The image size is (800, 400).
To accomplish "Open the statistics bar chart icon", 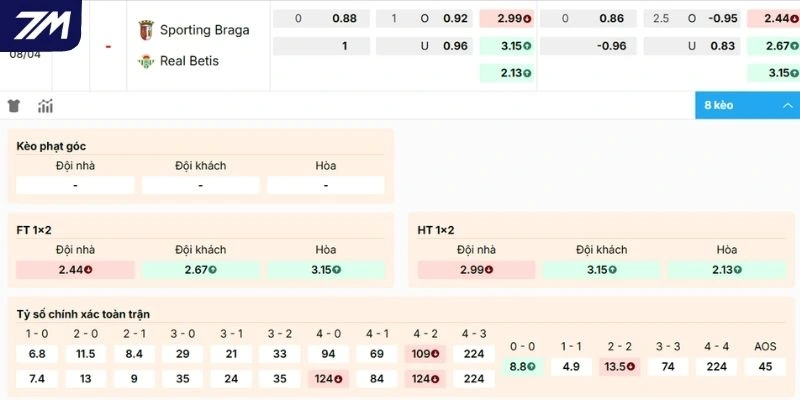I will [x=46, y=106].
